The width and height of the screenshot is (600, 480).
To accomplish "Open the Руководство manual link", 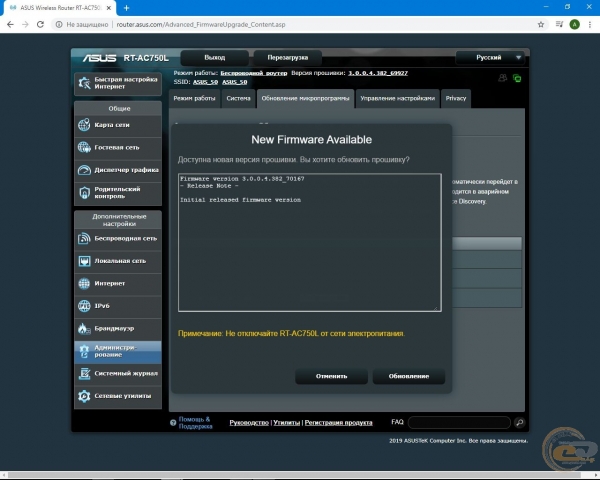I will 249,423.
